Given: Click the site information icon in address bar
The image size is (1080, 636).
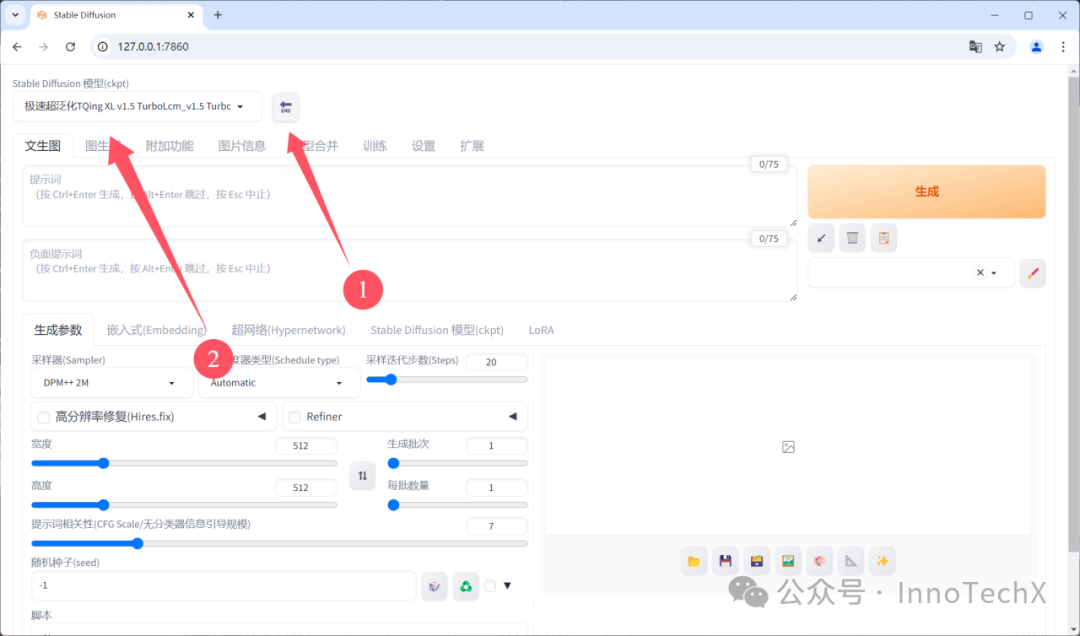Looking at the screenshot, I should pyautogui.click(x=103, y=47).
